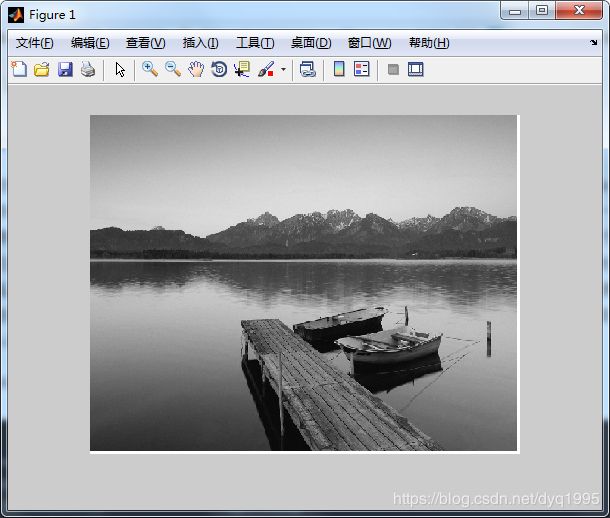The width and height of the screenshot is (610, 518).
Task: Select the Pan hand tool
Action: point(196,70)
